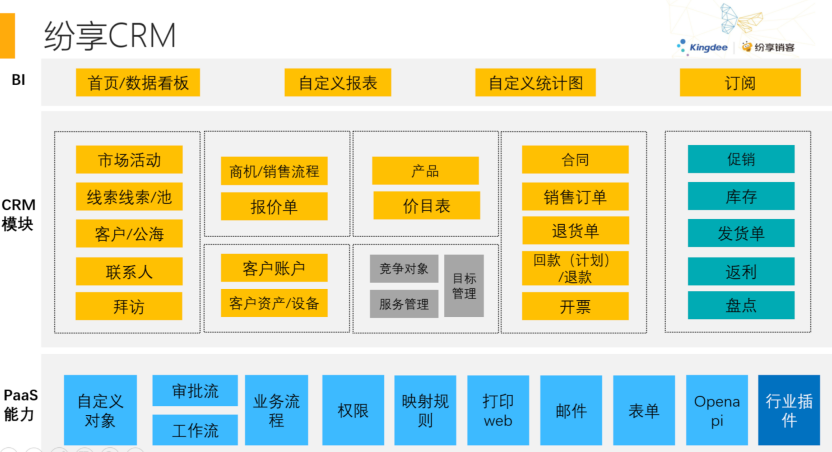This screenshot has height=452, width=832.
Task: Select the 首页/数据看板 box
Action: [138, 83]
